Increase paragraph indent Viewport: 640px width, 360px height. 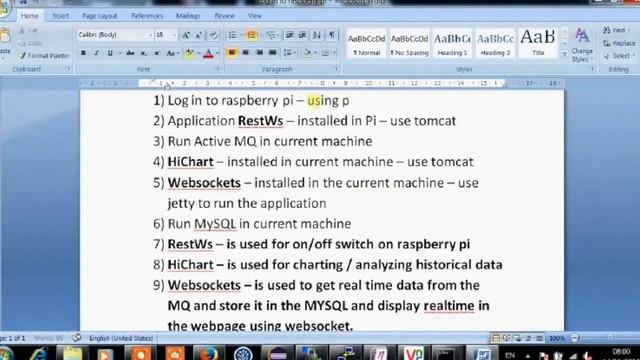[302, 35]
